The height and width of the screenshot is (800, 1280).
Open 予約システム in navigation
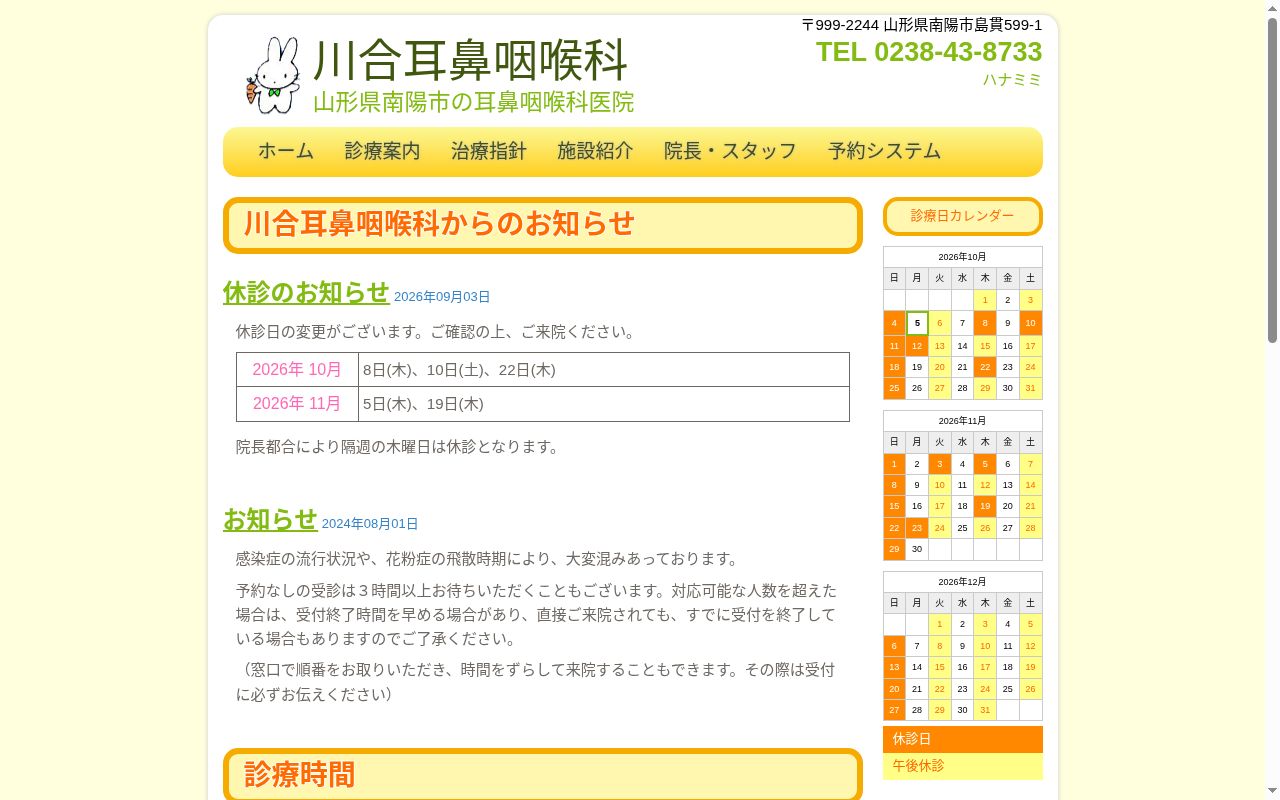[884, 151]
